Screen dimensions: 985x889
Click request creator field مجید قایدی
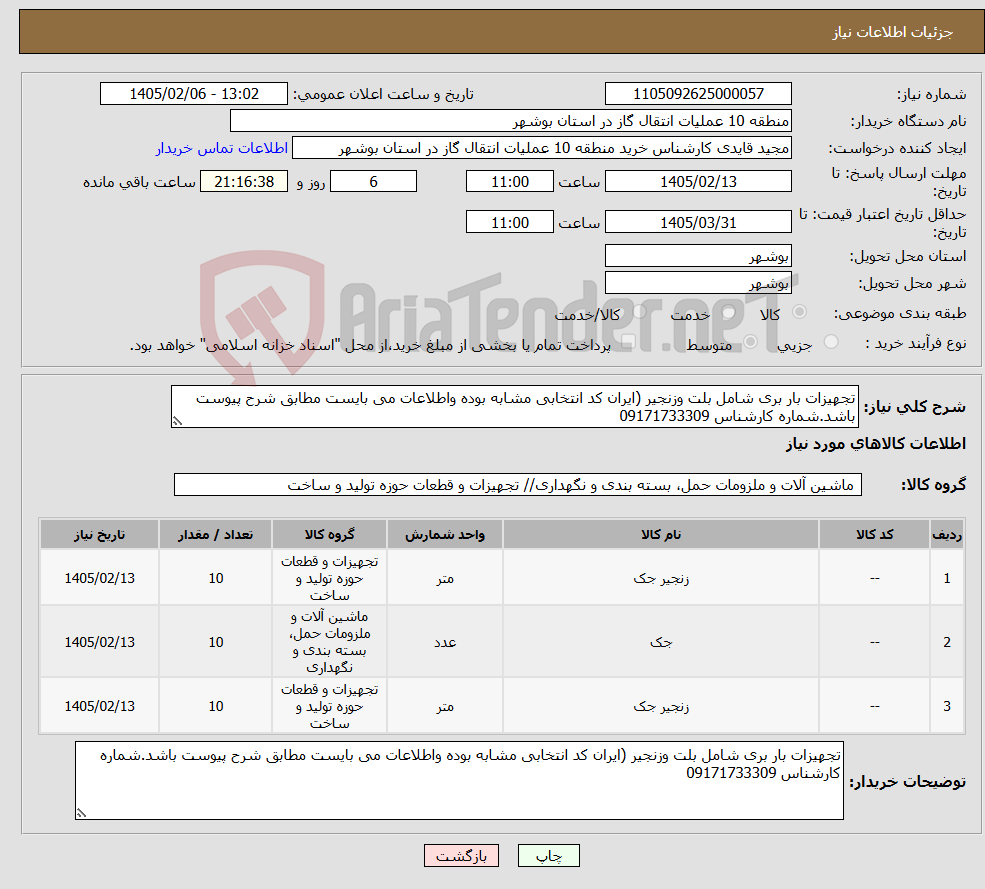tap(541, 148)
